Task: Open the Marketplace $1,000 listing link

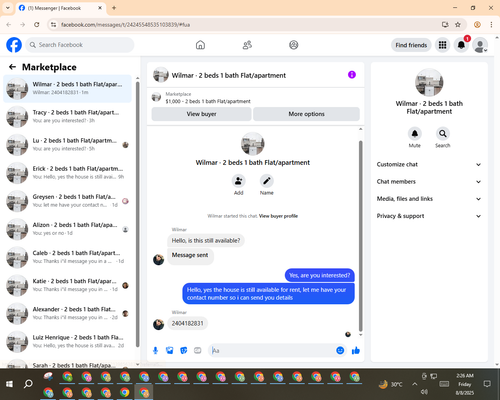Action: click(x=208, y=101)
